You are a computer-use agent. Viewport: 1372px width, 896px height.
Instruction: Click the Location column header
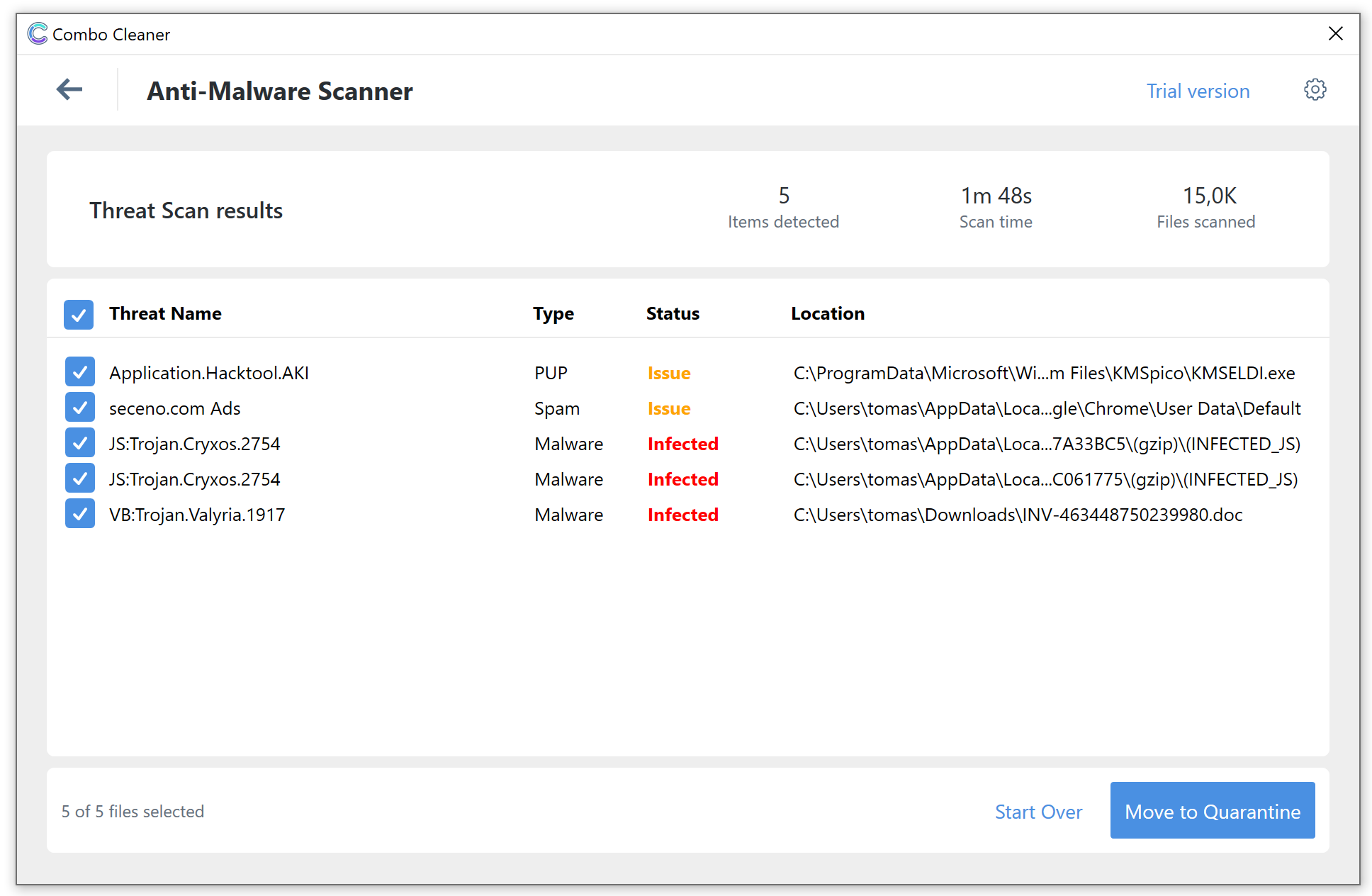point(828,313)
